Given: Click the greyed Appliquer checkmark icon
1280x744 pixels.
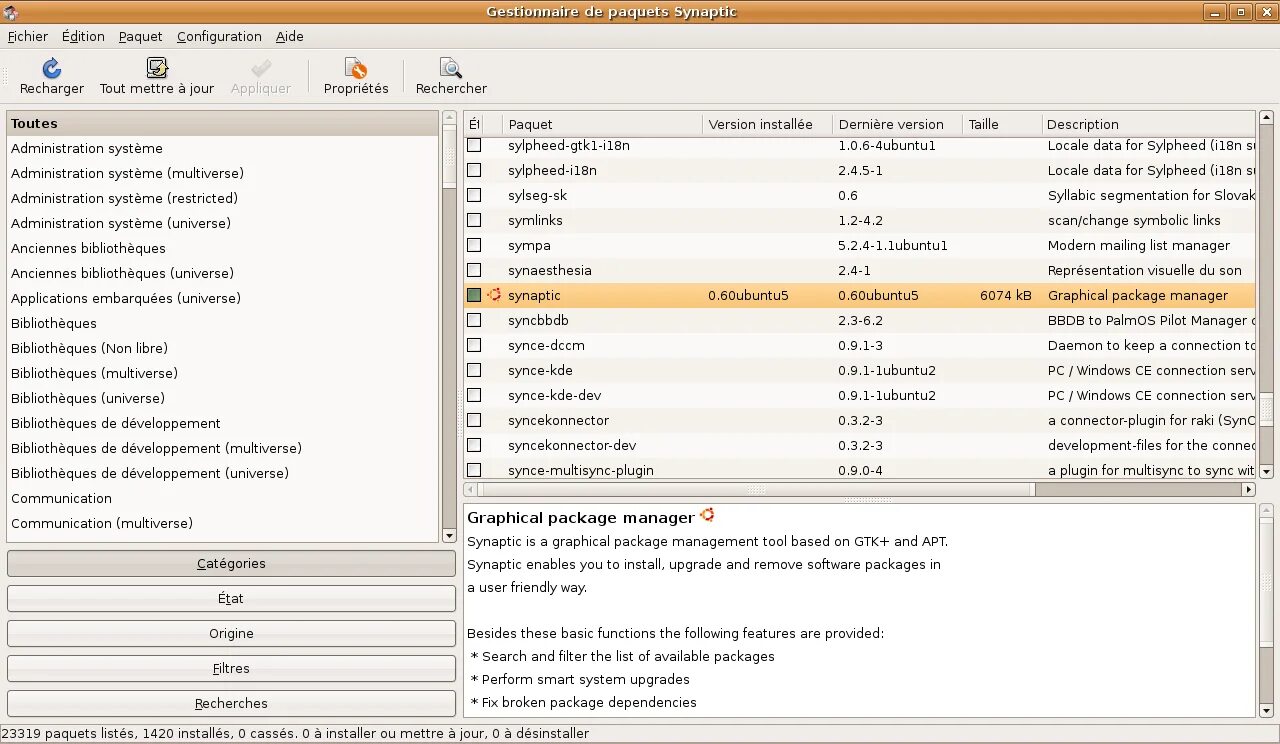Looking at the screenshot, I should (x=261, y=68).
